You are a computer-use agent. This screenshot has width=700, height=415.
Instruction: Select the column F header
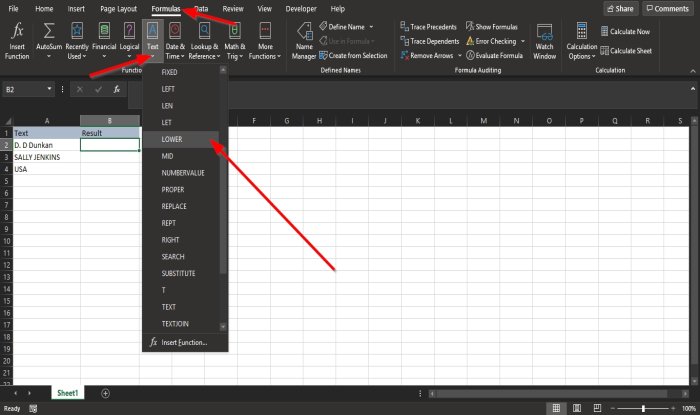pyautogui.click(x=254, y=120)
